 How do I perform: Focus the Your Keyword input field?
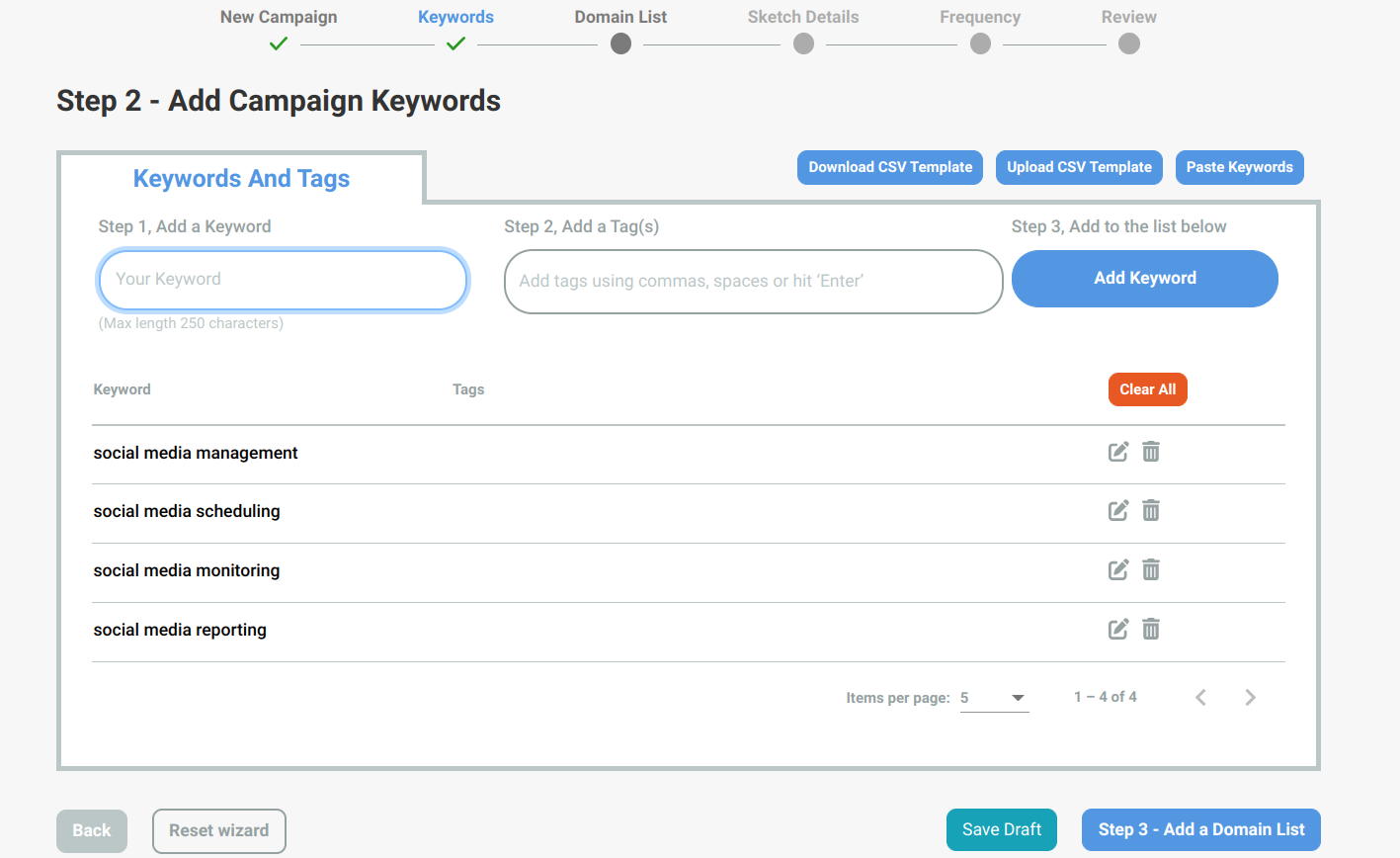(283, 280)
